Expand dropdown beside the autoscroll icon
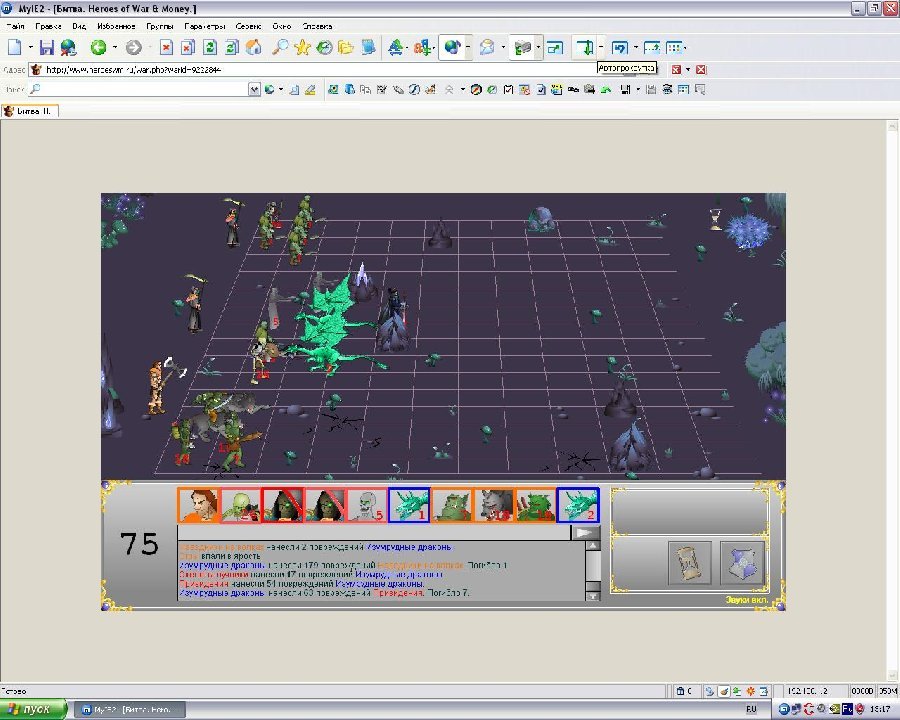This screenshot has width=900, height=720. [x=601, y=48]
